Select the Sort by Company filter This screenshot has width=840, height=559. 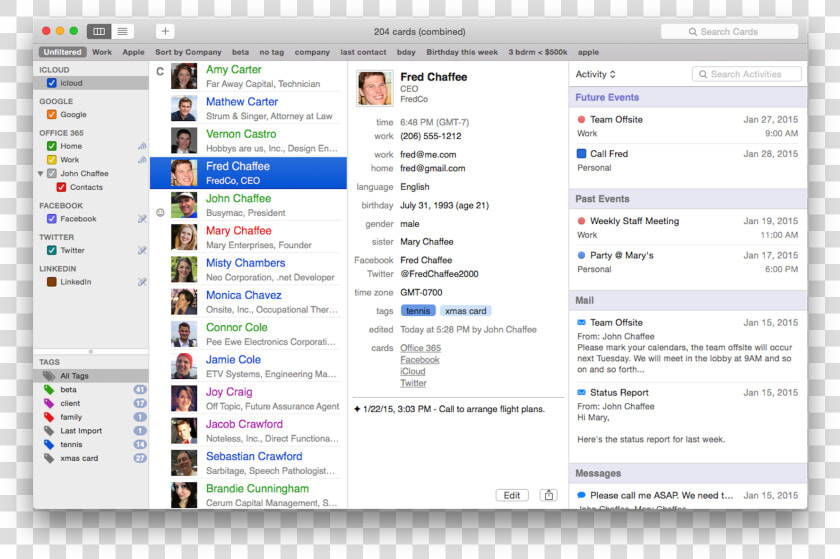[x=189, y=52]
